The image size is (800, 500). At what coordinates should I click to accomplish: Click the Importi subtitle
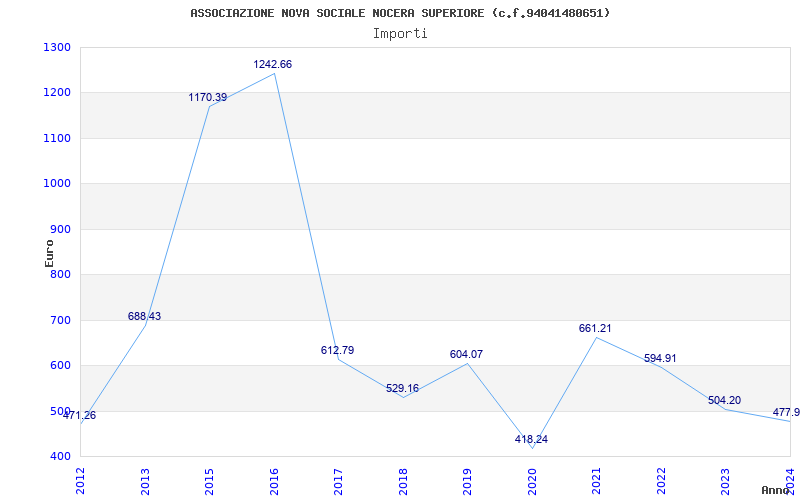coord(400,34)
